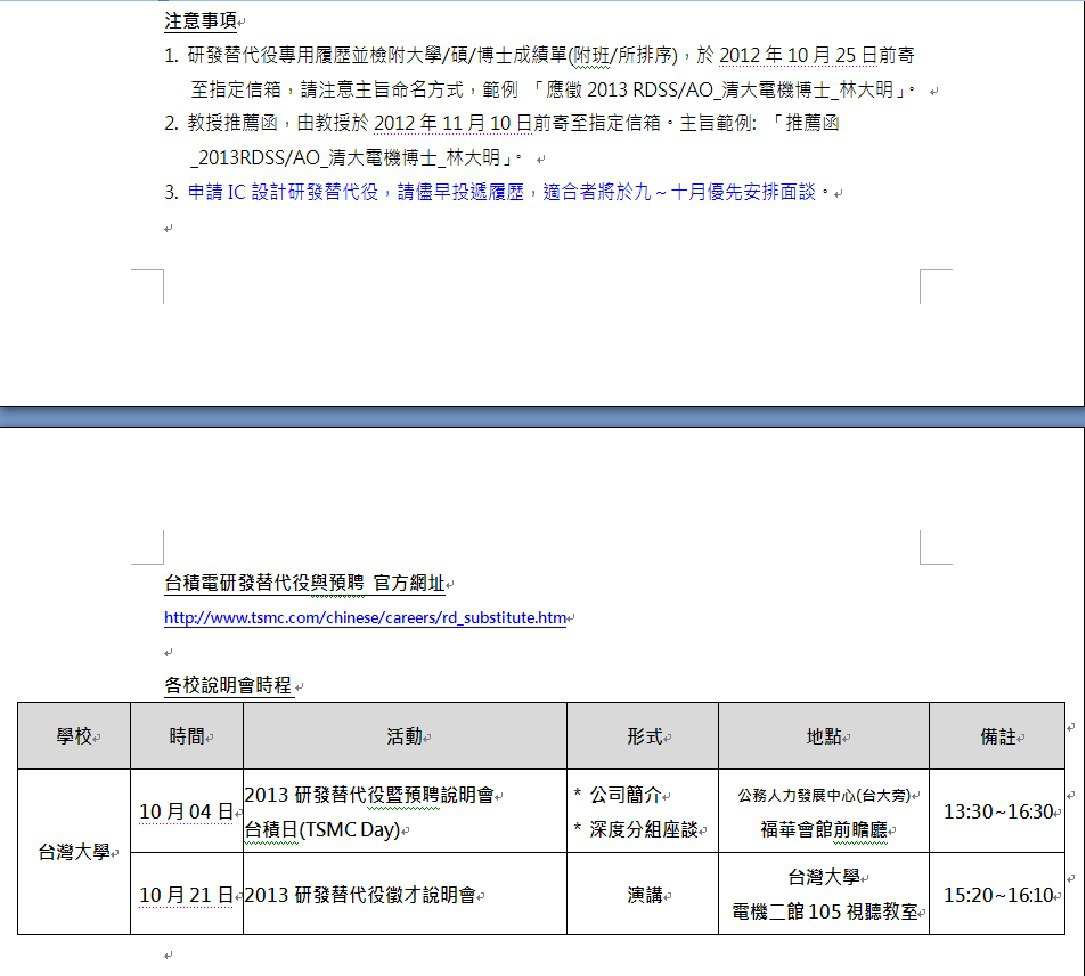Select the 地點 table header cell
The image size is (1085, 976).
pos(824,736)
